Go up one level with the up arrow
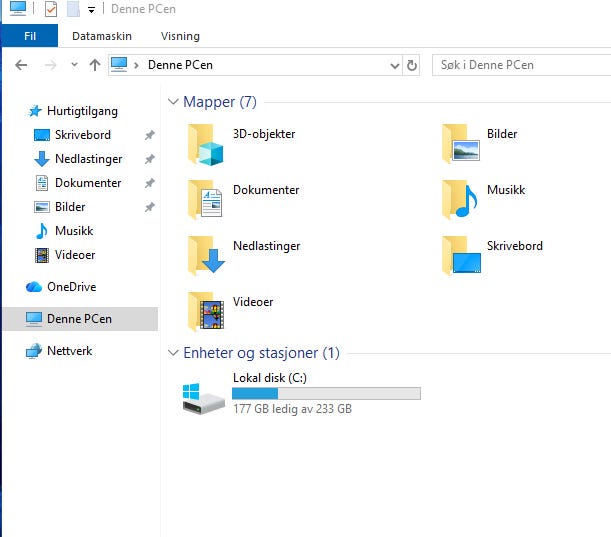The width and height of the screenshot is (611, 537). 95,65
